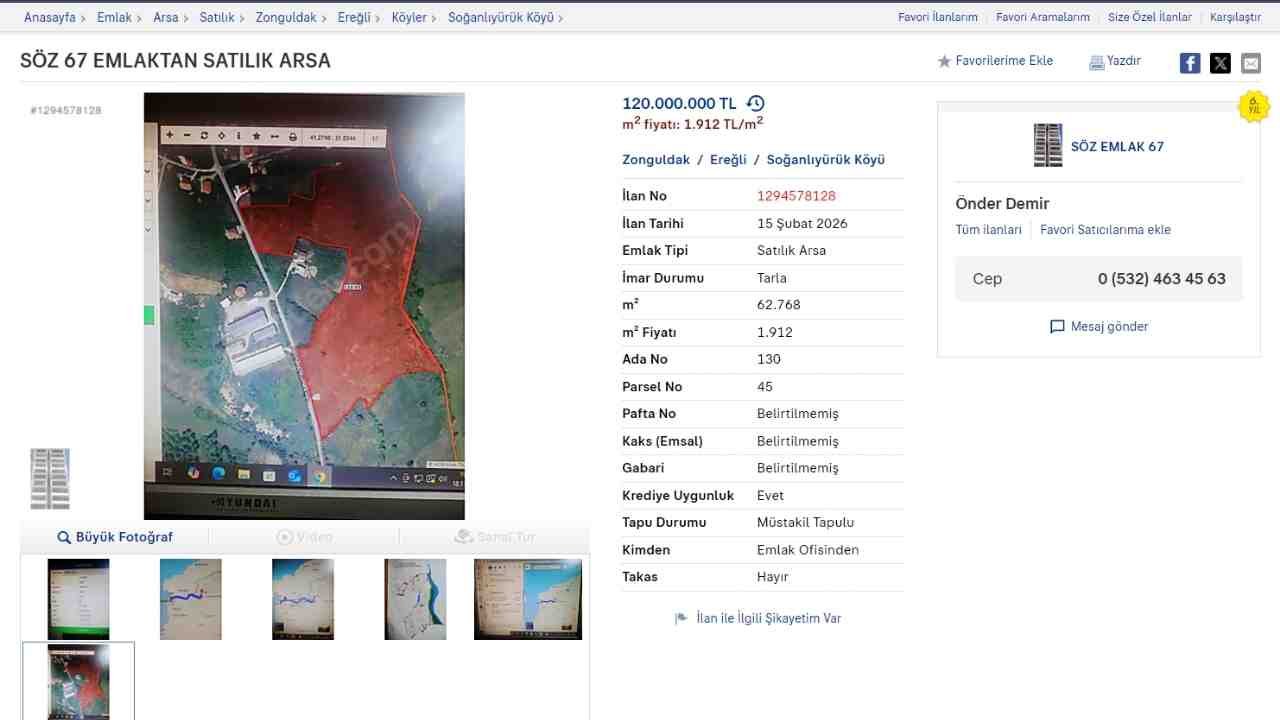Open price history clock icon

coord(756,103)
